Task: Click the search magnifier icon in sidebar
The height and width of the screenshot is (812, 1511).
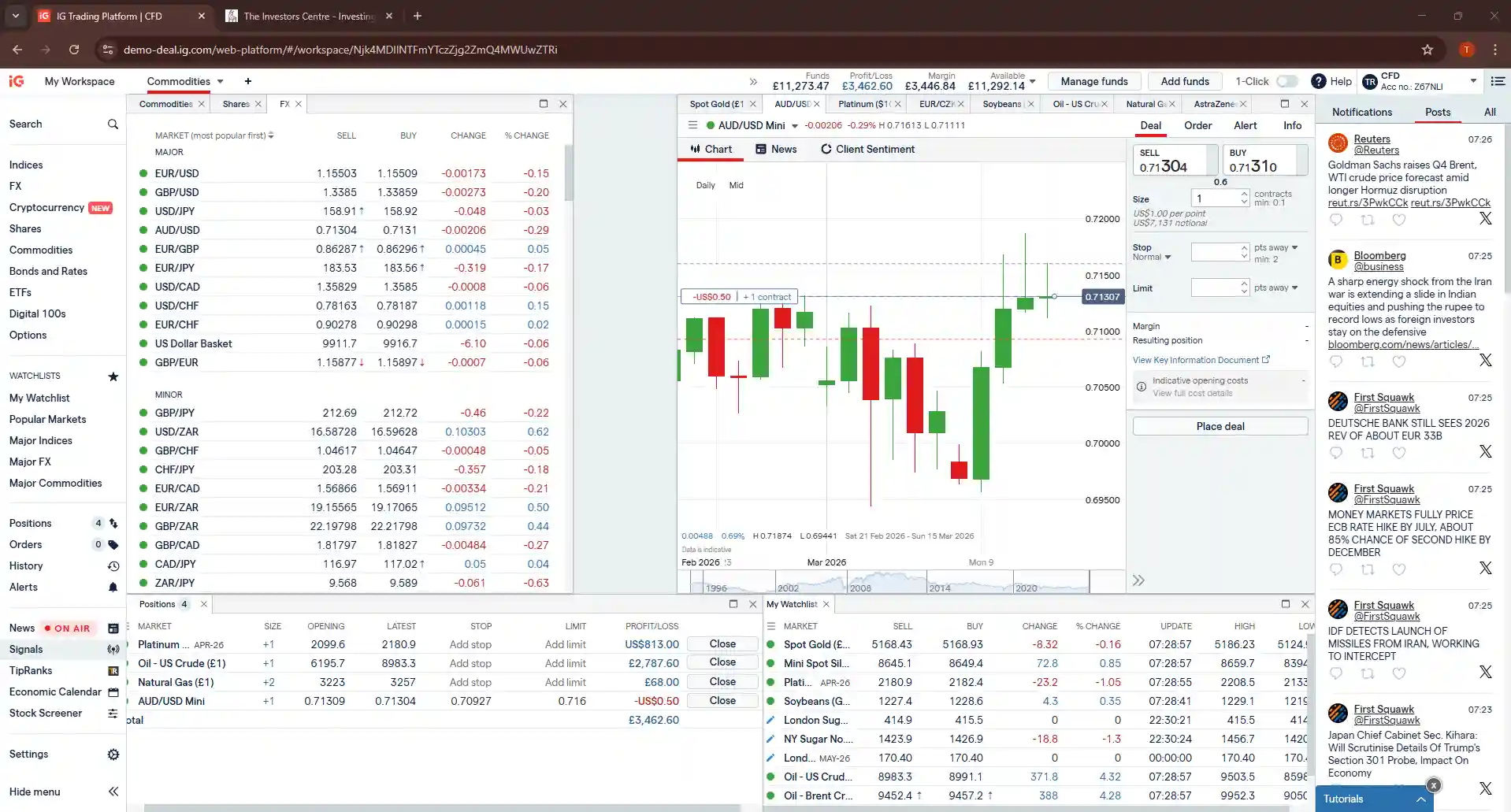Action: (x=113, y=124)
